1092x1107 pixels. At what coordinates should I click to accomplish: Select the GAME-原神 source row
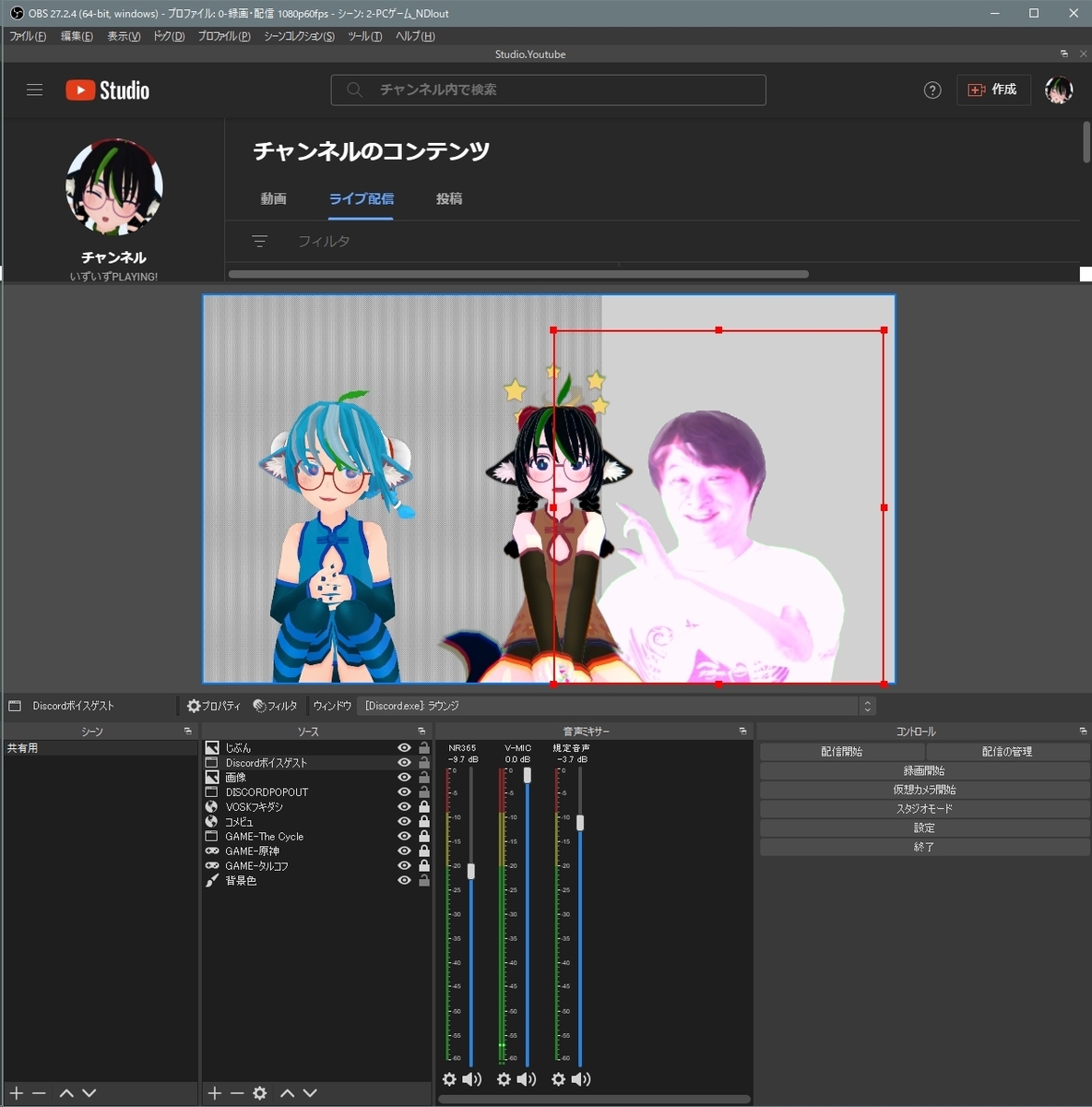316,851
